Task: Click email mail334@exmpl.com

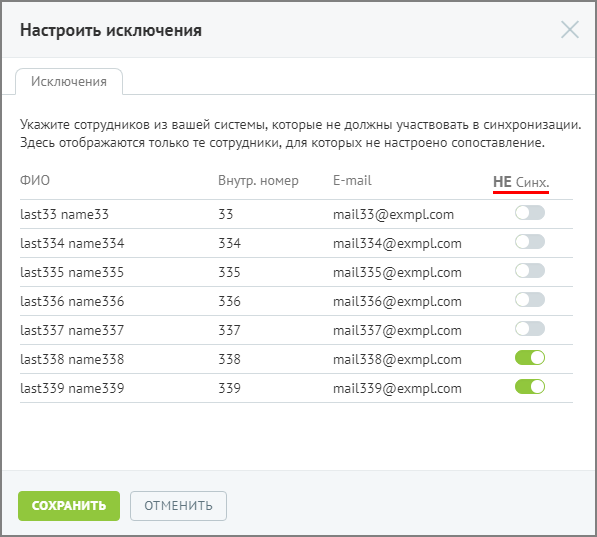Action: point(397,243)
